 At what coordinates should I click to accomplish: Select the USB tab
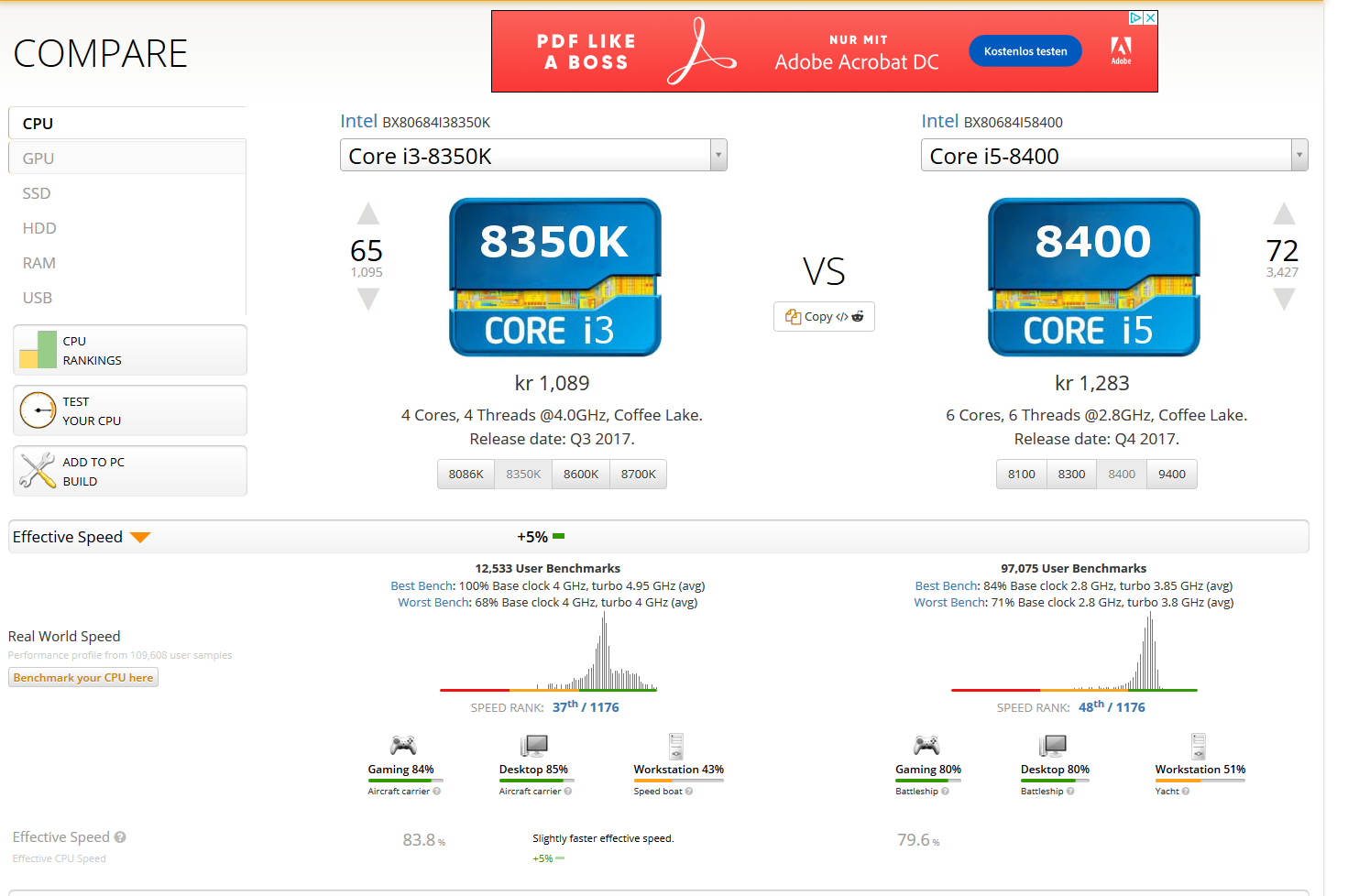tap(127, 298)
